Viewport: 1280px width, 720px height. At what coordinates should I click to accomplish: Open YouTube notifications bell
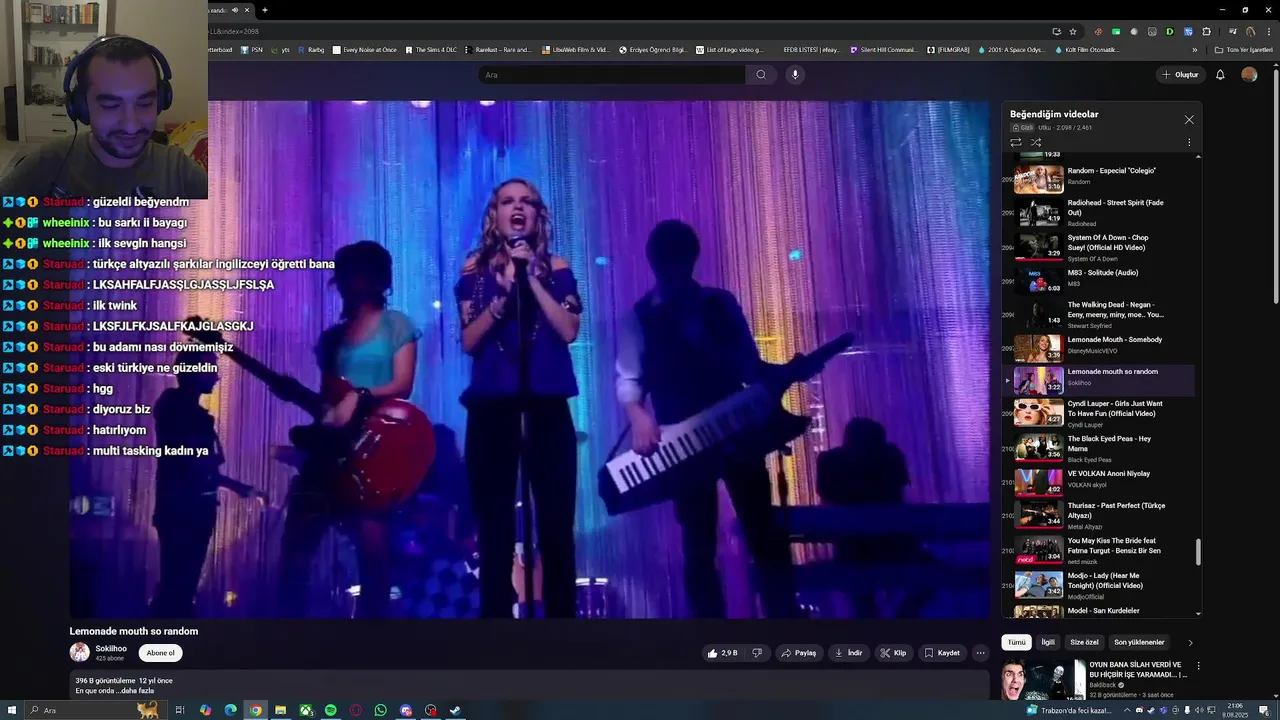click(1220, 75)
